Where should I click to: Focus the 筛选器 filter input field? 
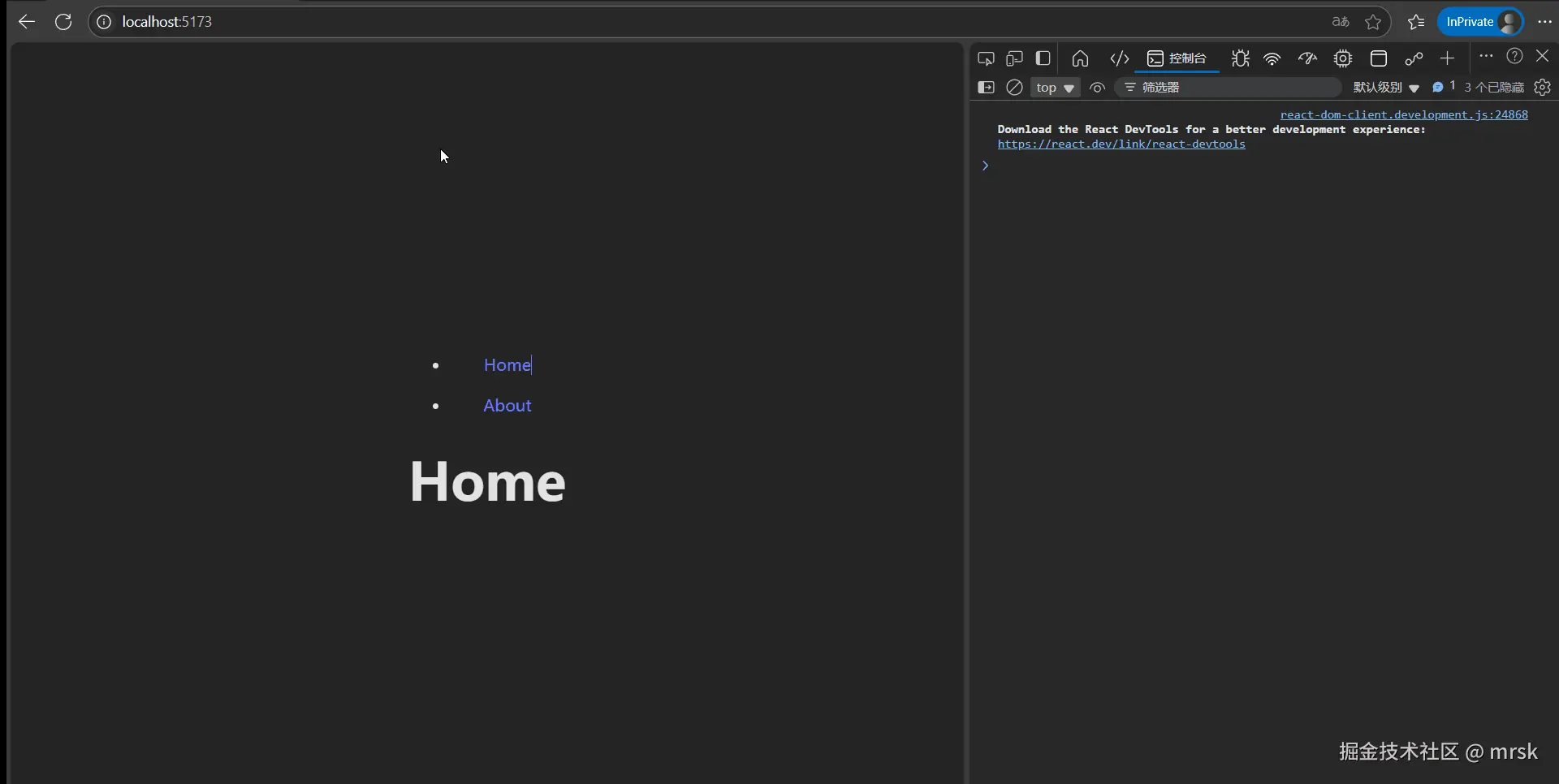(1228, 88)
